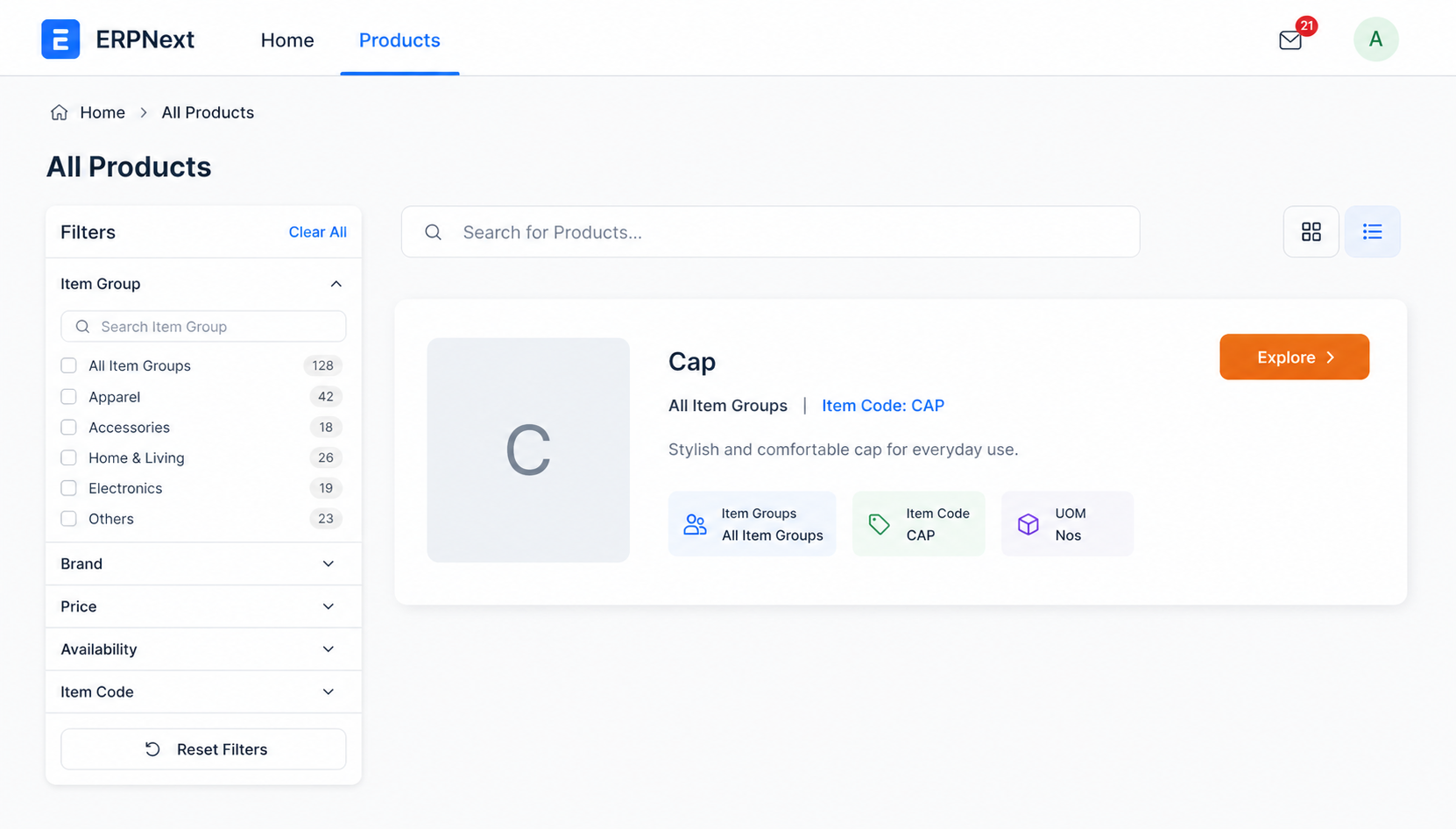Image resolution: width=1456 pixels, height=829 pixels.
Task: Click the Electronics count badge 19
Action: pos(326,488)
